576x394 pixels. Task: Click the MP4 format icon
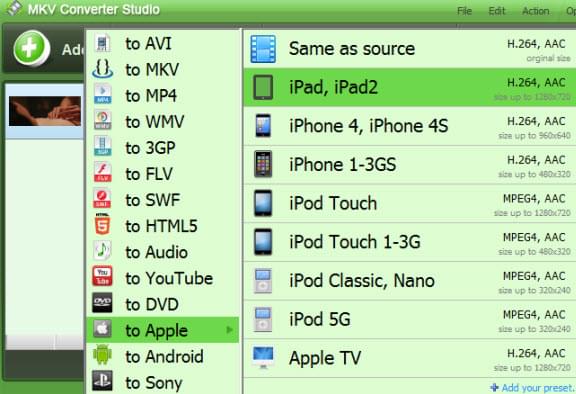(102, 95)
